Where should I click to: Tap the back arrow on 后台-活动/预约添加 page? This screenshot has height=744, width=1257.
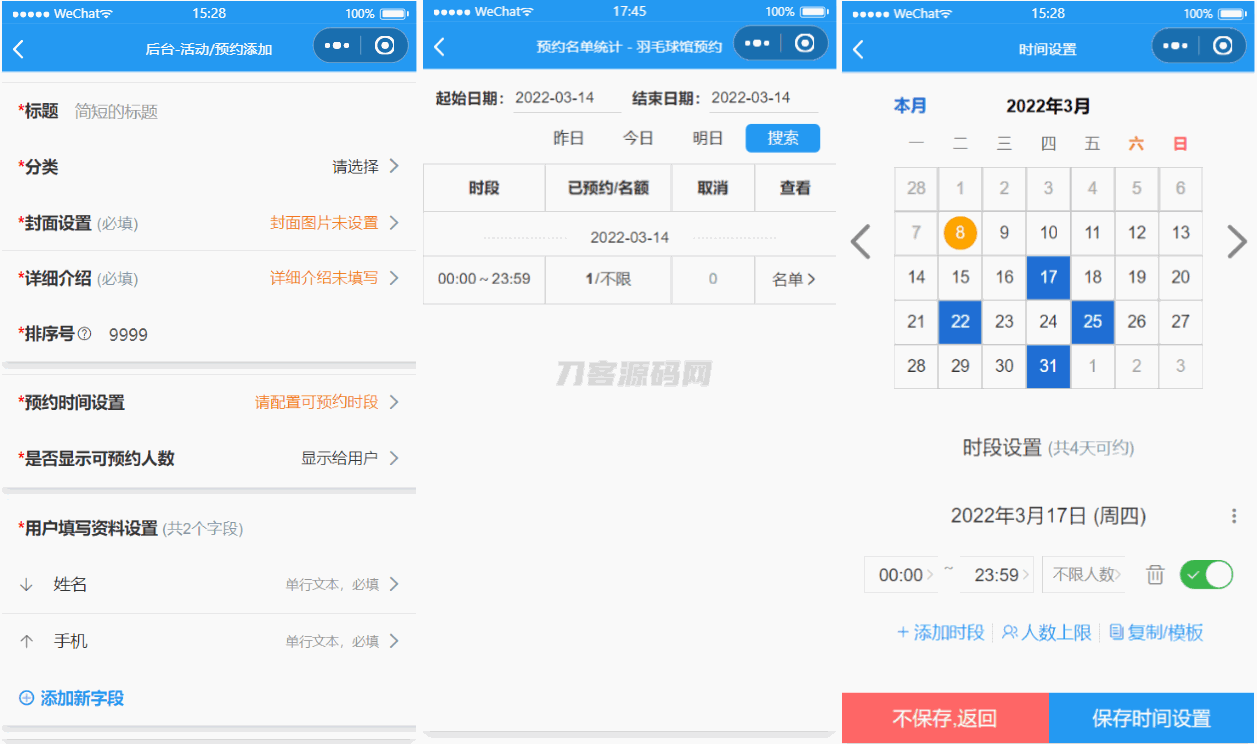[19, 49]
